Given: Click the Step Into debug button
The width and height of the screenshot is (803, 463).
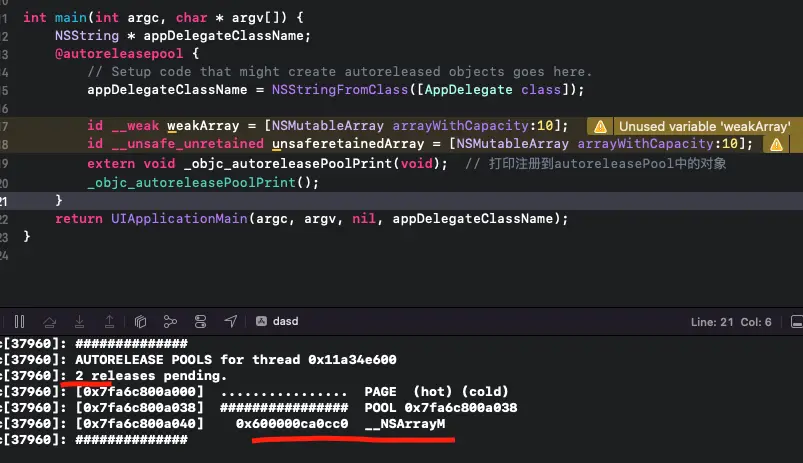Looking at the screenshot, I should point(79,321).
